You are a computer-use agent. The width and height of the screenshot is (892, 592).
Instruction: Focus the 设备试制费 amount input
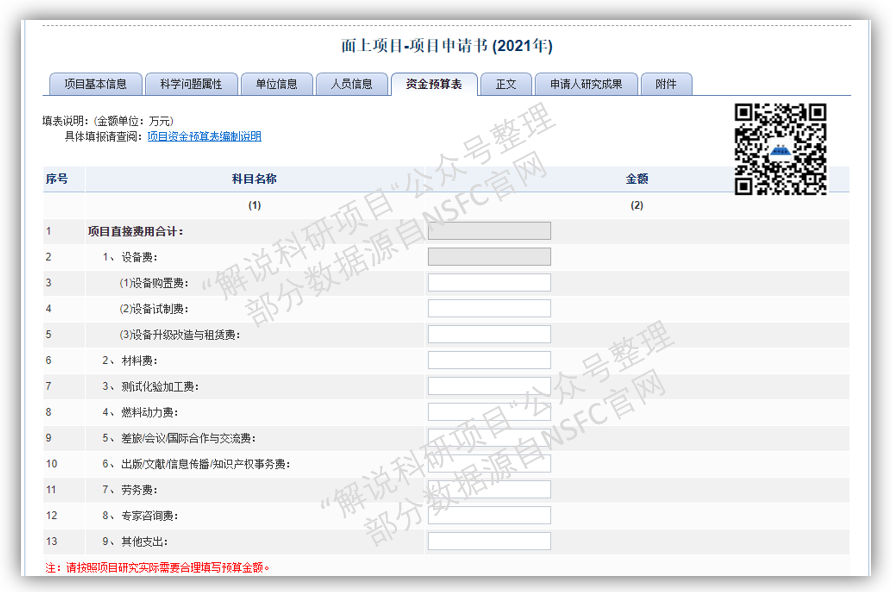489,309
